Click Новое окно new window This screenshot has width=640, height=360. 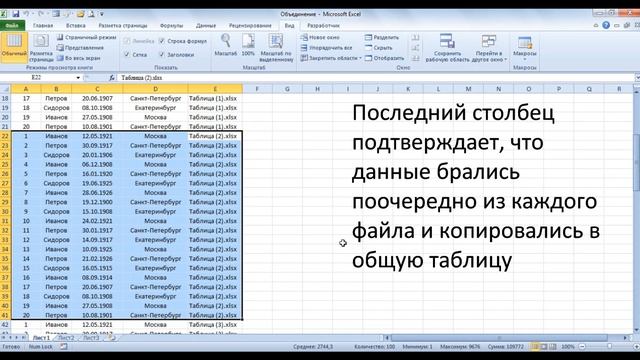320,37
